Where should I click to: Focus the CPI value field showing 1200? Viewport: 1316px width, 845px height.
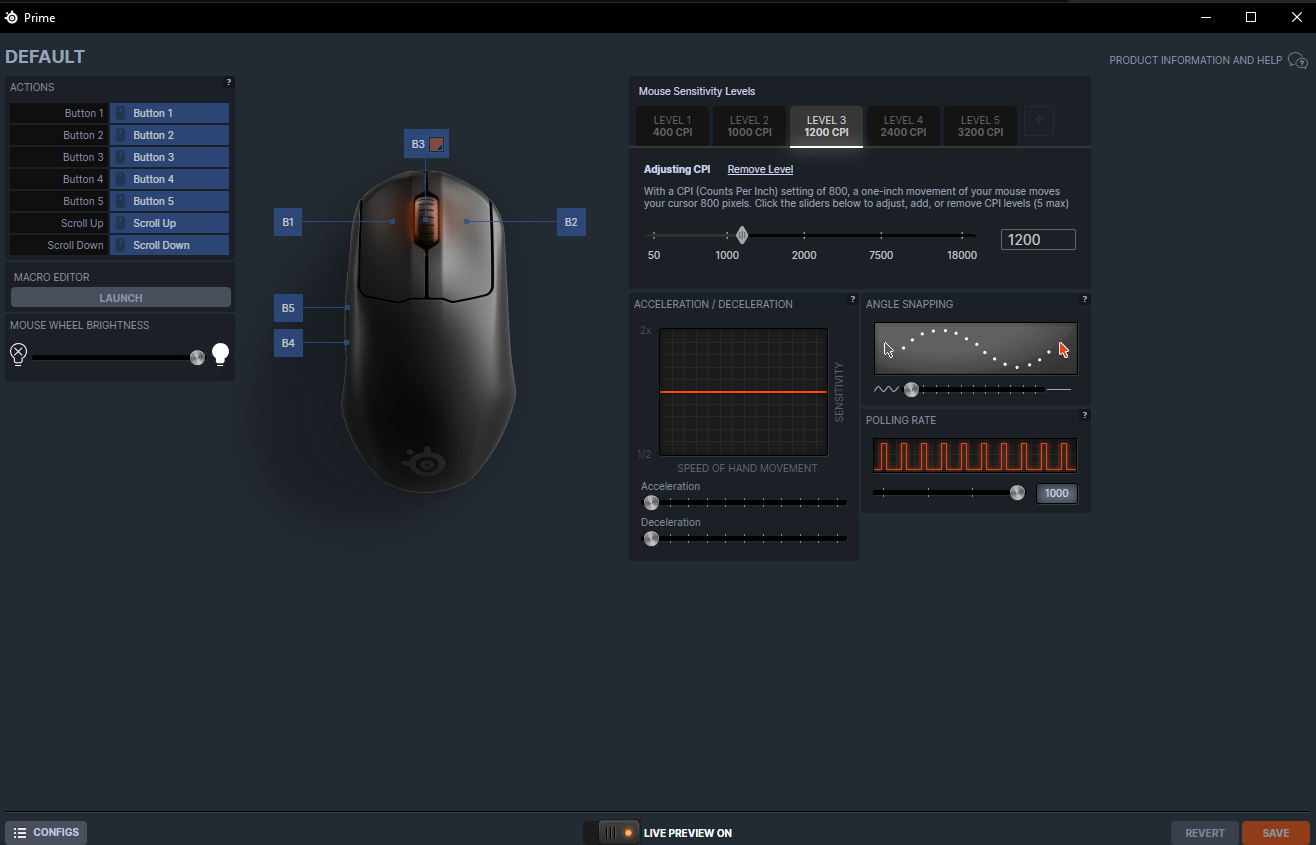(1038, 239)
